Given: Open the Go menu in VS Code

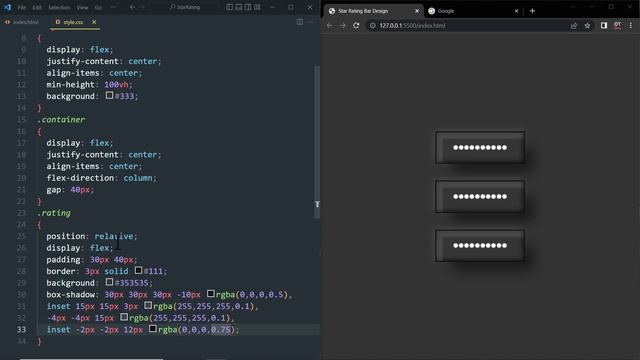Looking at the screenshot, I should pyautogui.click(x=98, y=7).
